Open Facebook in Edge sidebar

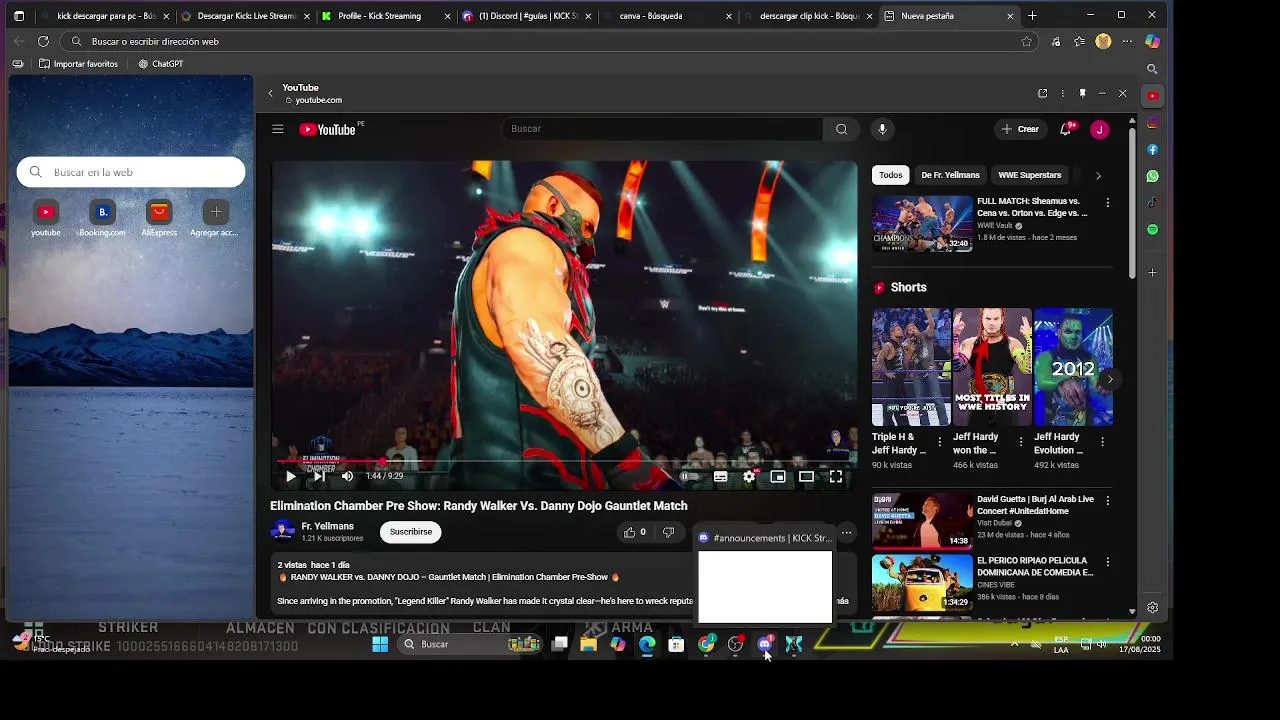coord(1152,150)
